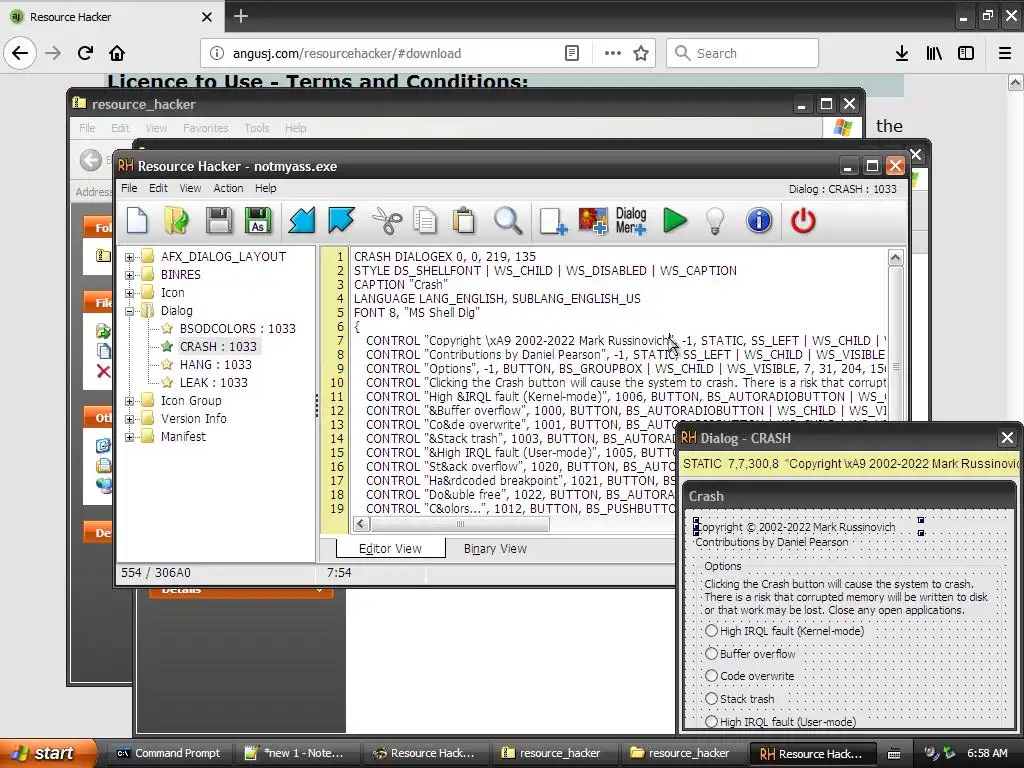Open Command Prompt from taskbar
This screenshot has width=1024, height=768.
(x=168, y=753)
